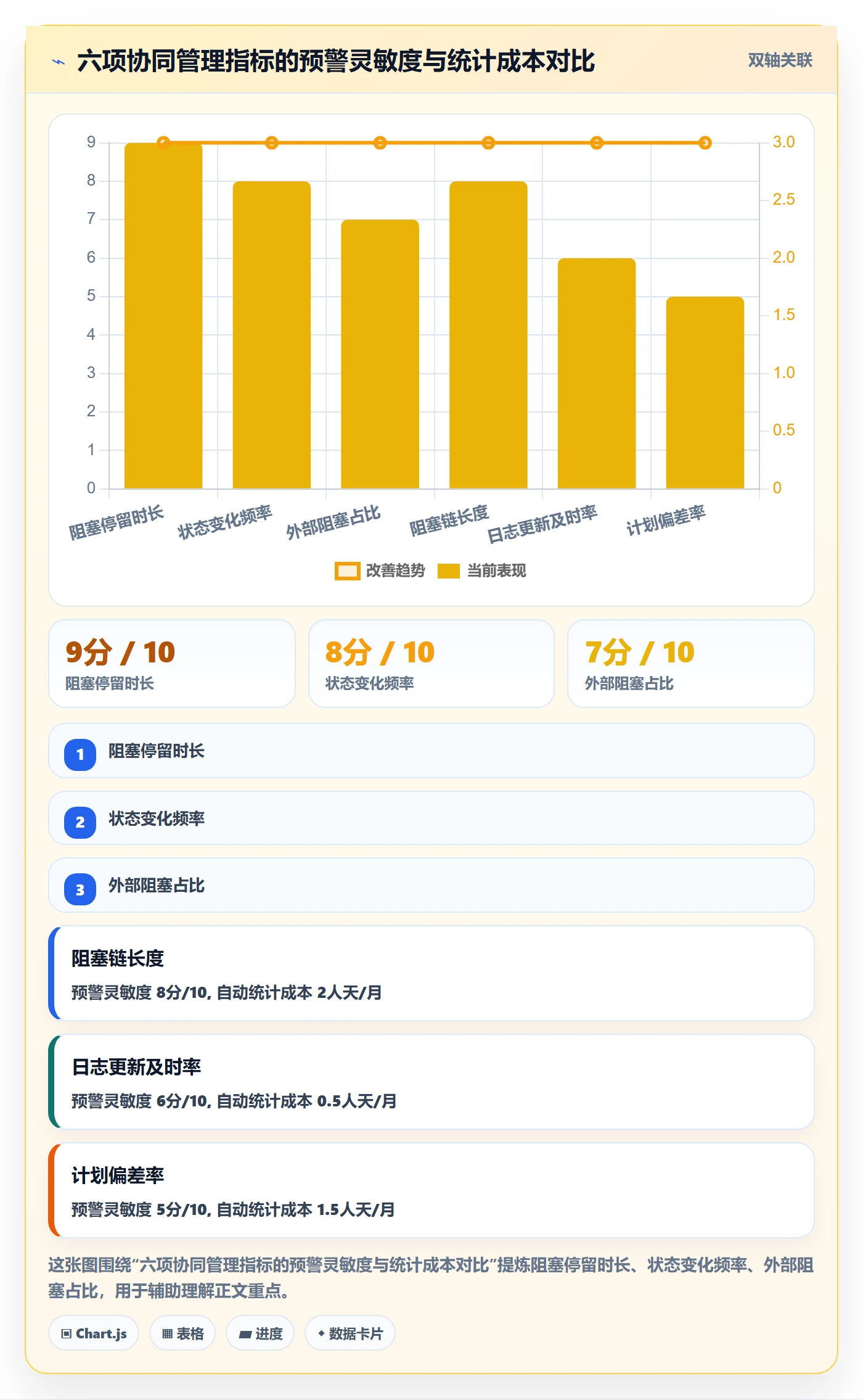Toggle the 改善趋势 legend swatch
Screen dimensions: 863x1400
click(x=347, y=571)
